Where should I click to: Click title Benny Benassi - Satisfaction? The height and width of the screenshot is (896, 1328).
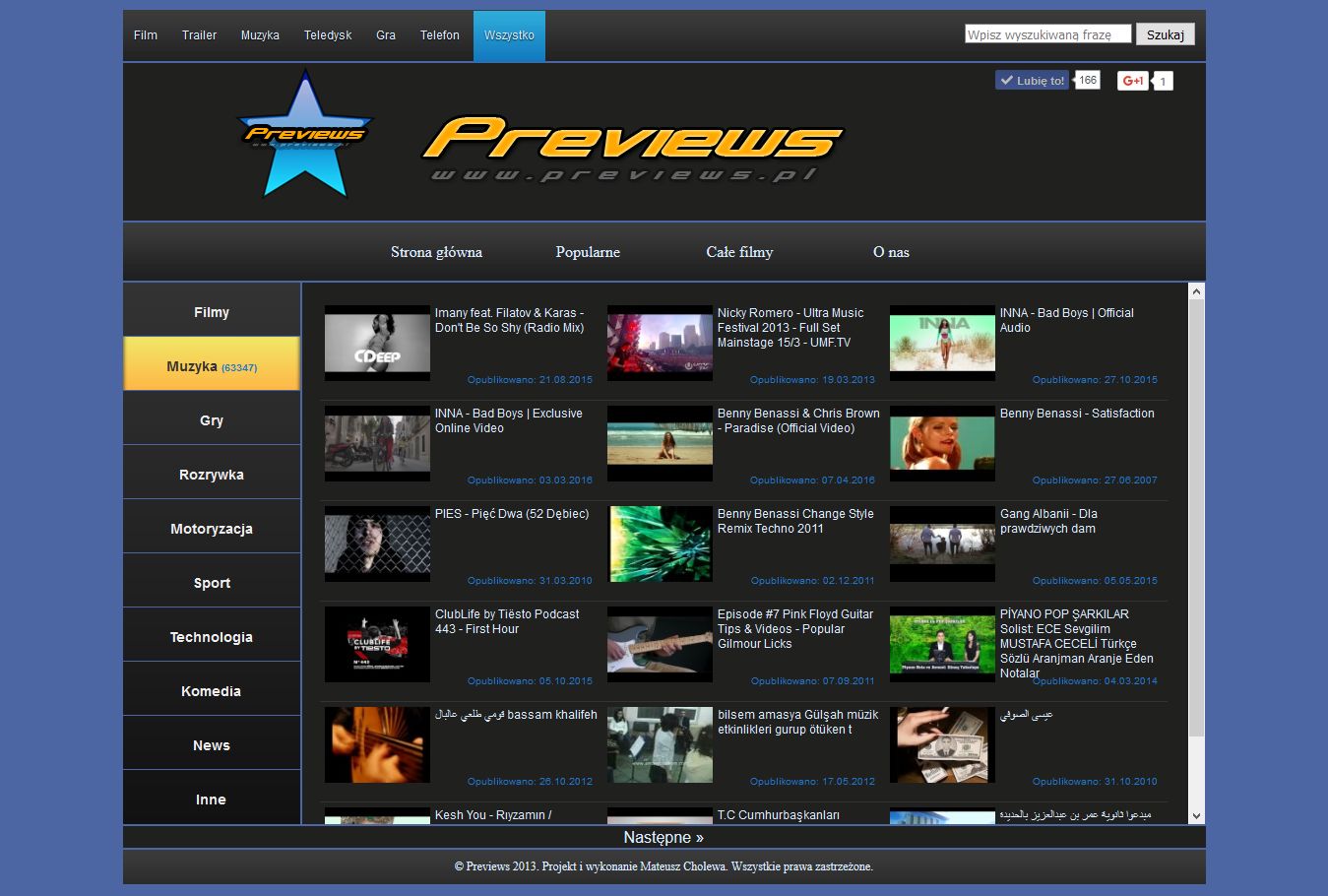[1077, 414]
